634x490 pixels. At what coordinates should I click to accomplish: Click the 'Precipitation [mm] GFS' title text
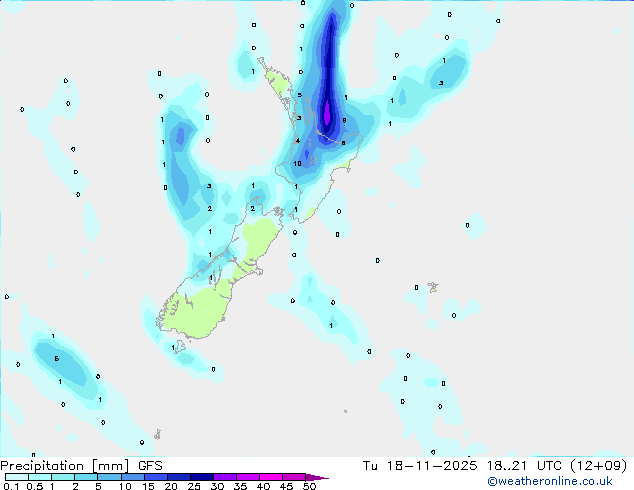[81, 466]
